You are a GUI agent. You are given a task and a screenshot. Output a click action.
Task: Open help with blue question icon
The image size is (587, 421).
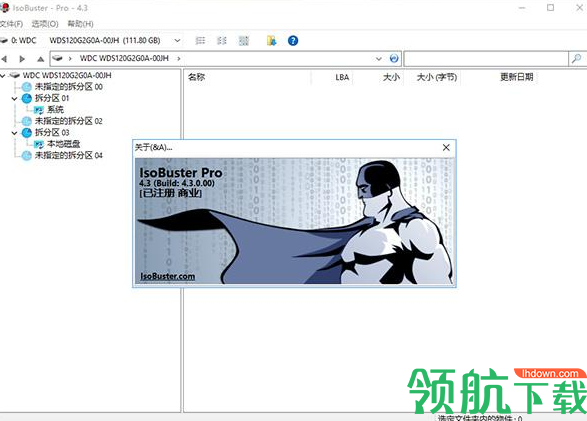tap(293, 40)
